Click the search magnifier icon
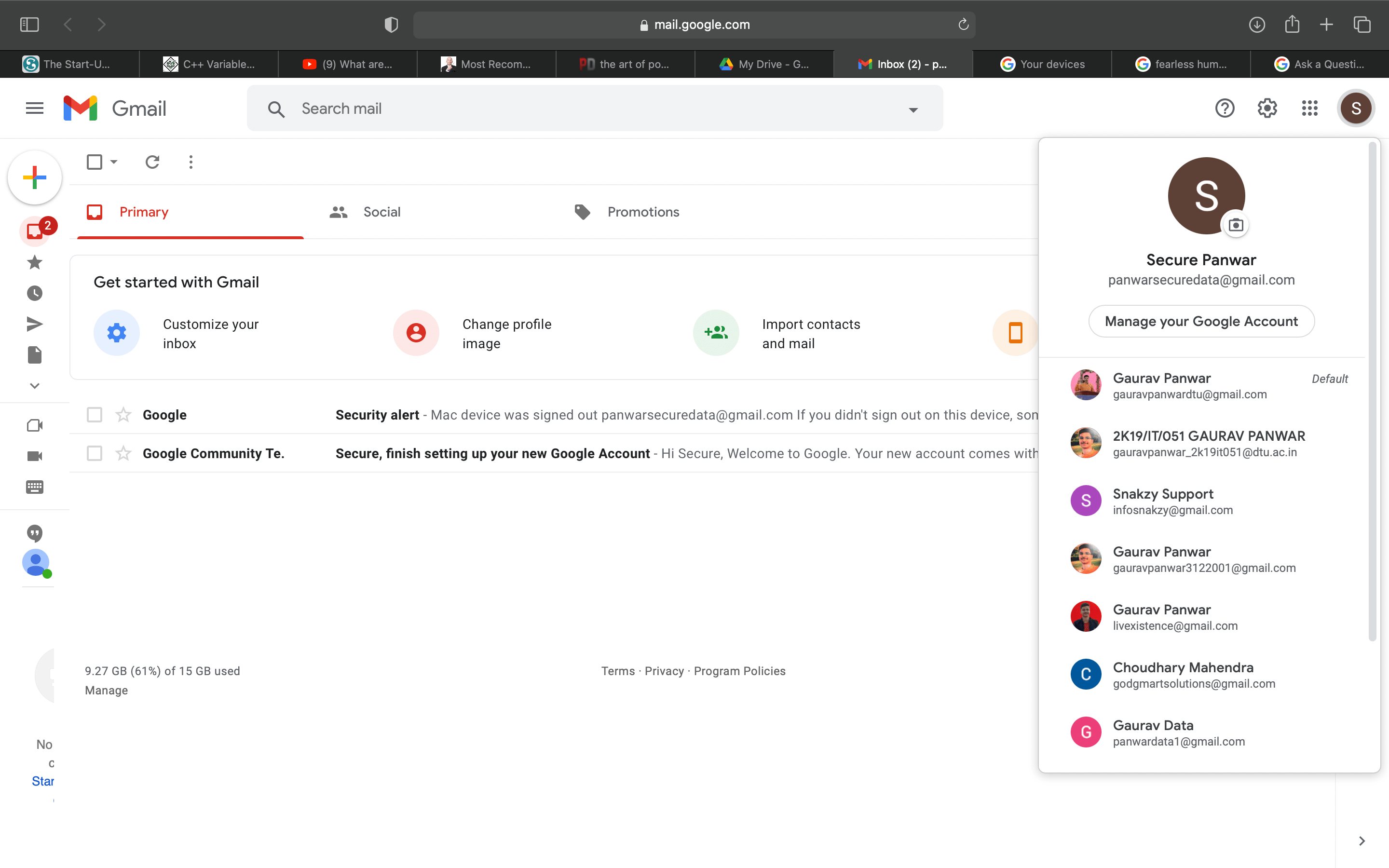 pos(276,109)
